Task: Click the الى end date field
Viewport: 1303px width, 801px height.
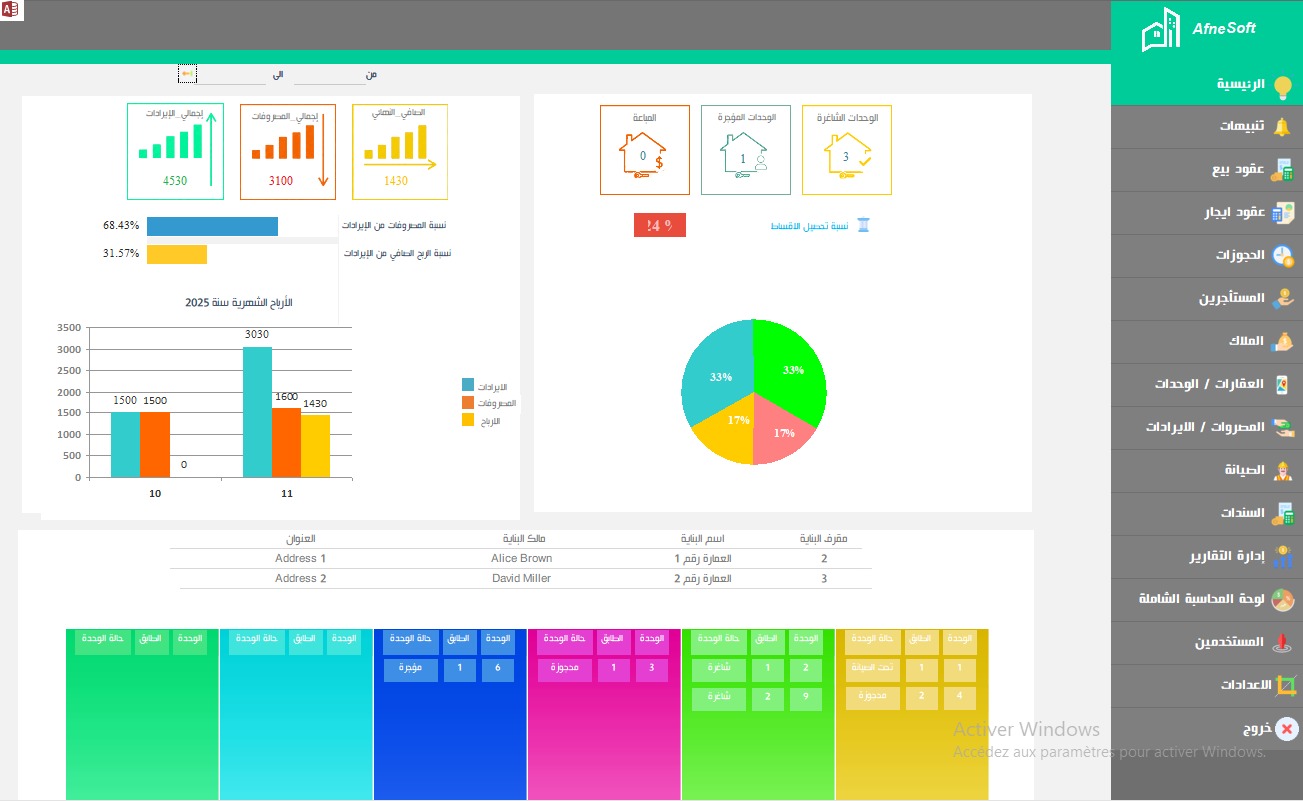Action: point(232,75)
